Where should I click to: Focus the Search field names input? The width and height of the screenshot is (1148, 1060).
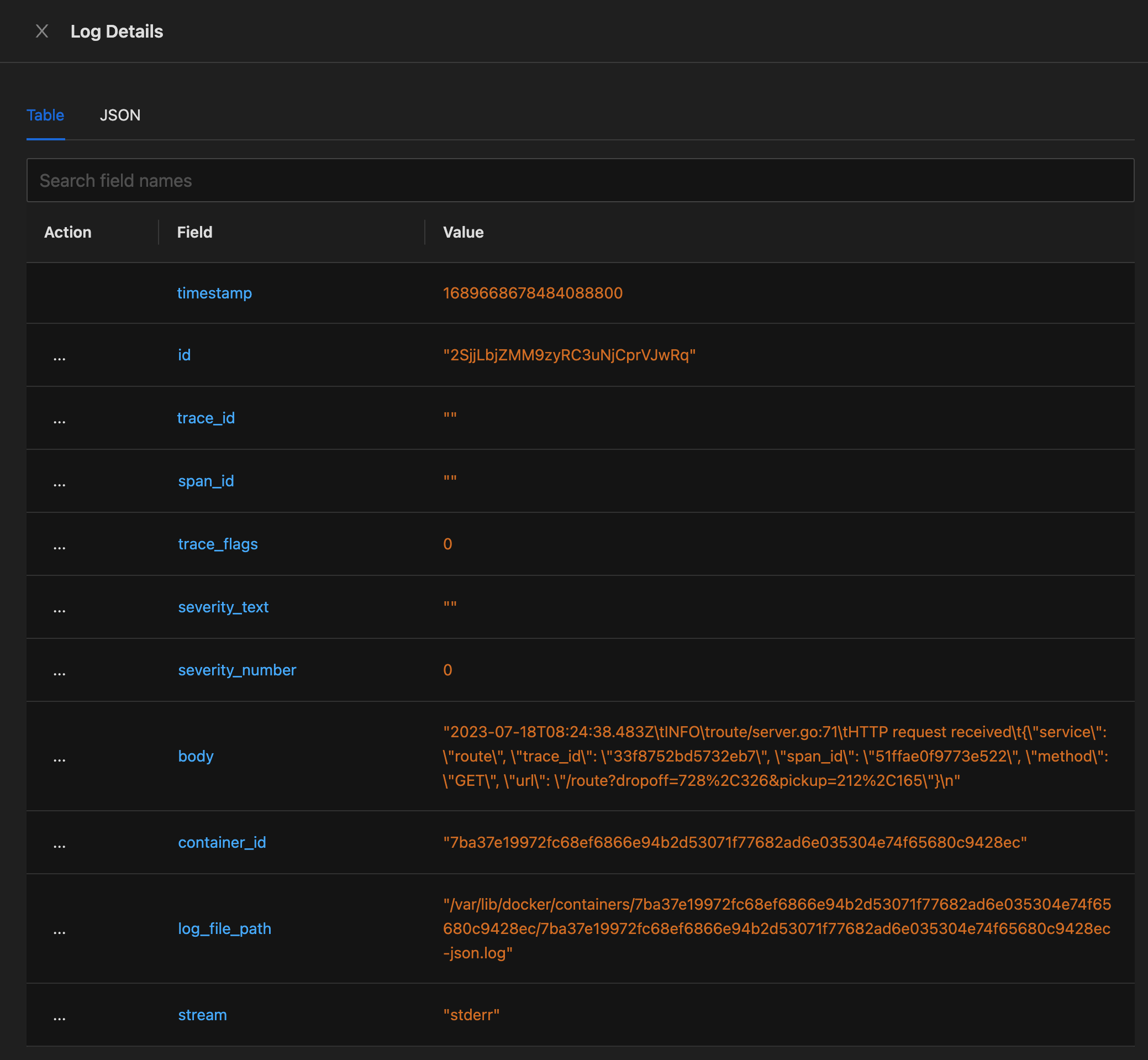click(579, 181)
